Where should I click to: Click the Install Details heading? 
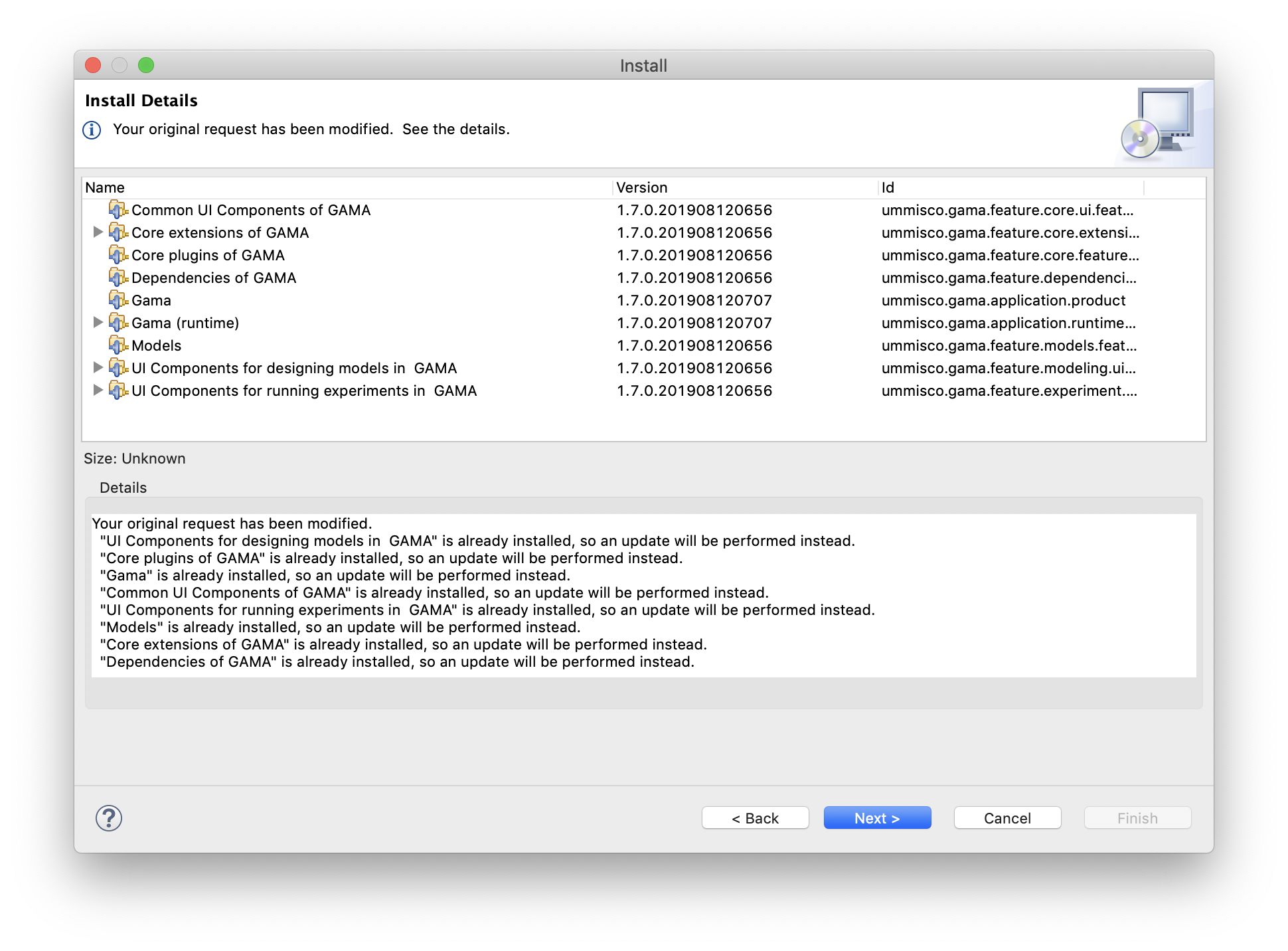coord(141,100)
